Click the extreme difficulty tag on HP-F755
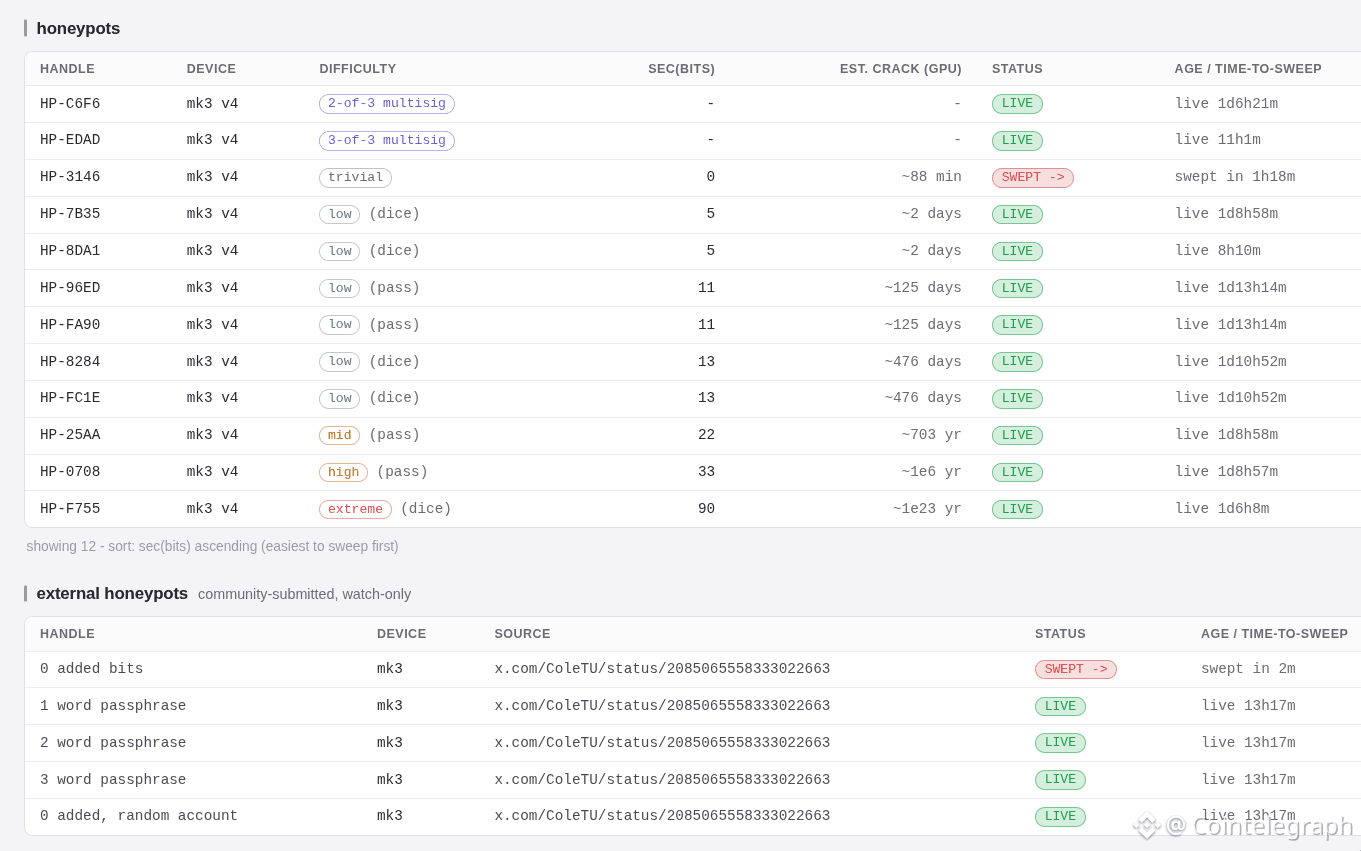 click(355, 510)
